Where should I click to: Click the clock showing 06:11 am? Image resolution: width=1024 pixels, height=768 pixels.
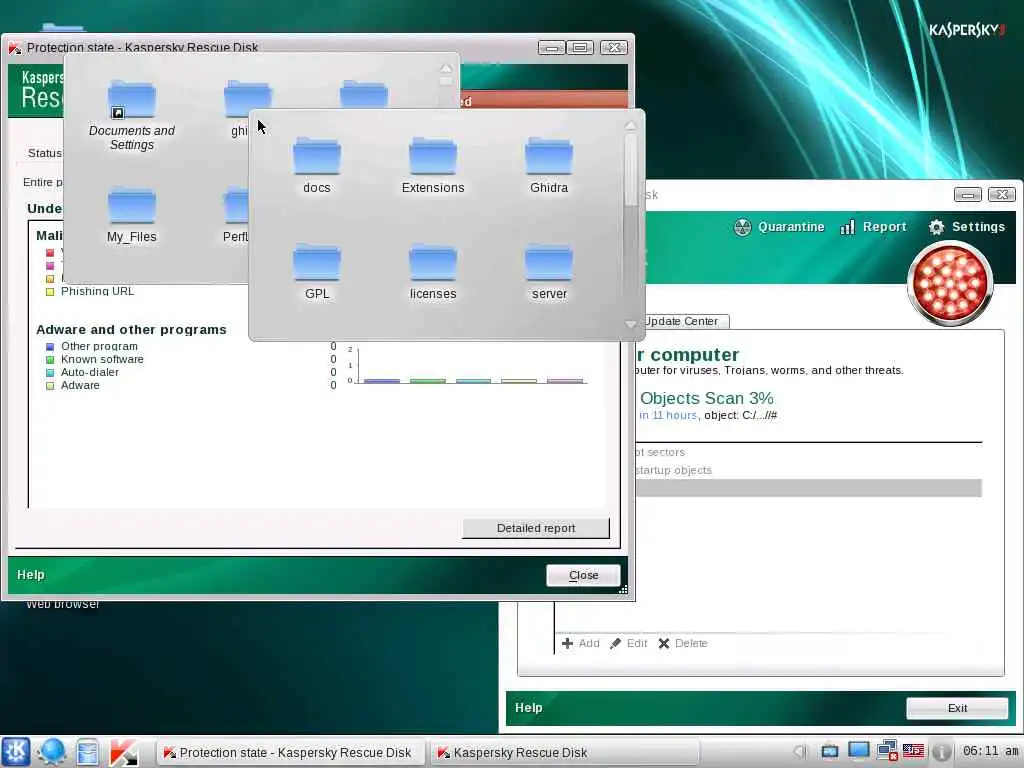tap(990, 751)
